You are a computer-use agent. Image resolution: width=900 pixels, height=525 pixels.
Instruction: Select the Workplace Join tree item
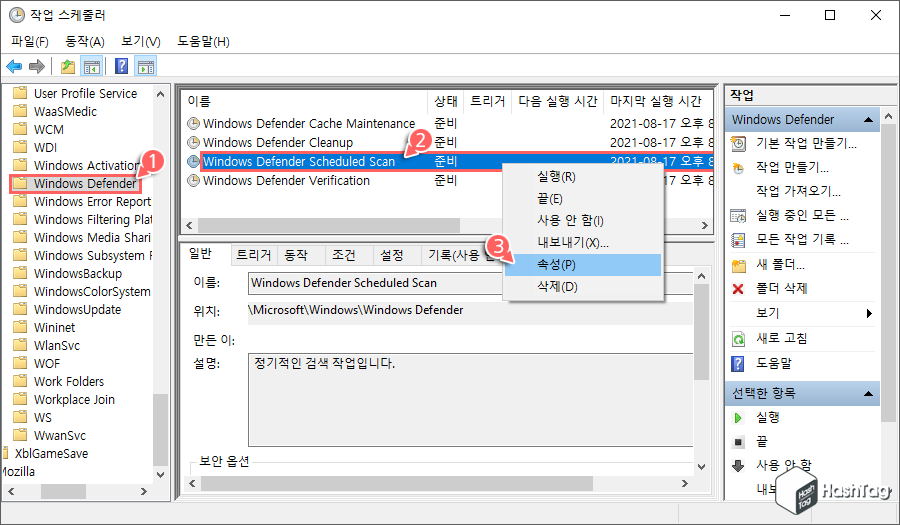74,399
